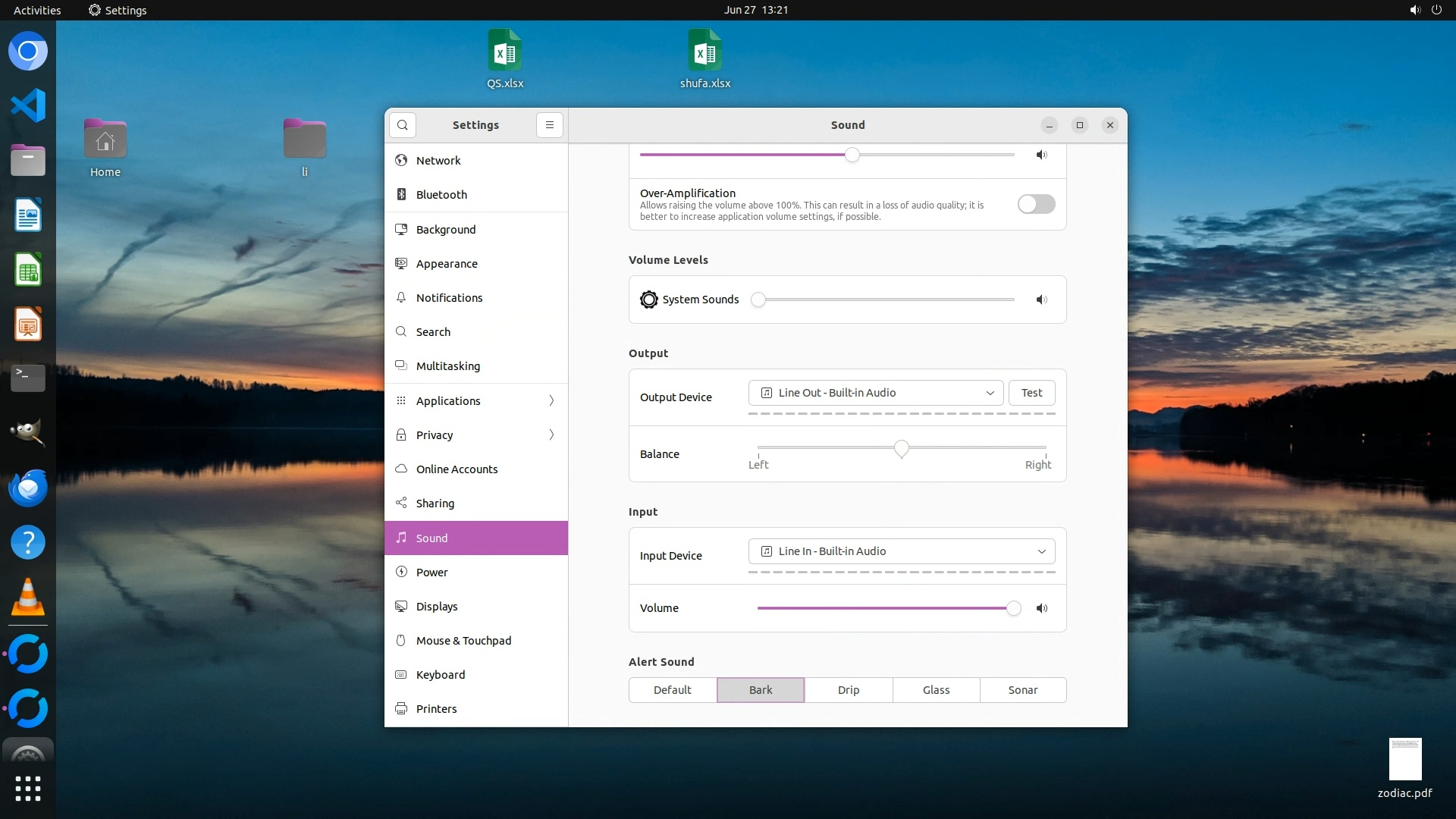Enable the Over-Amplification switch
1456x819 pixels.
click(1036, 204)
